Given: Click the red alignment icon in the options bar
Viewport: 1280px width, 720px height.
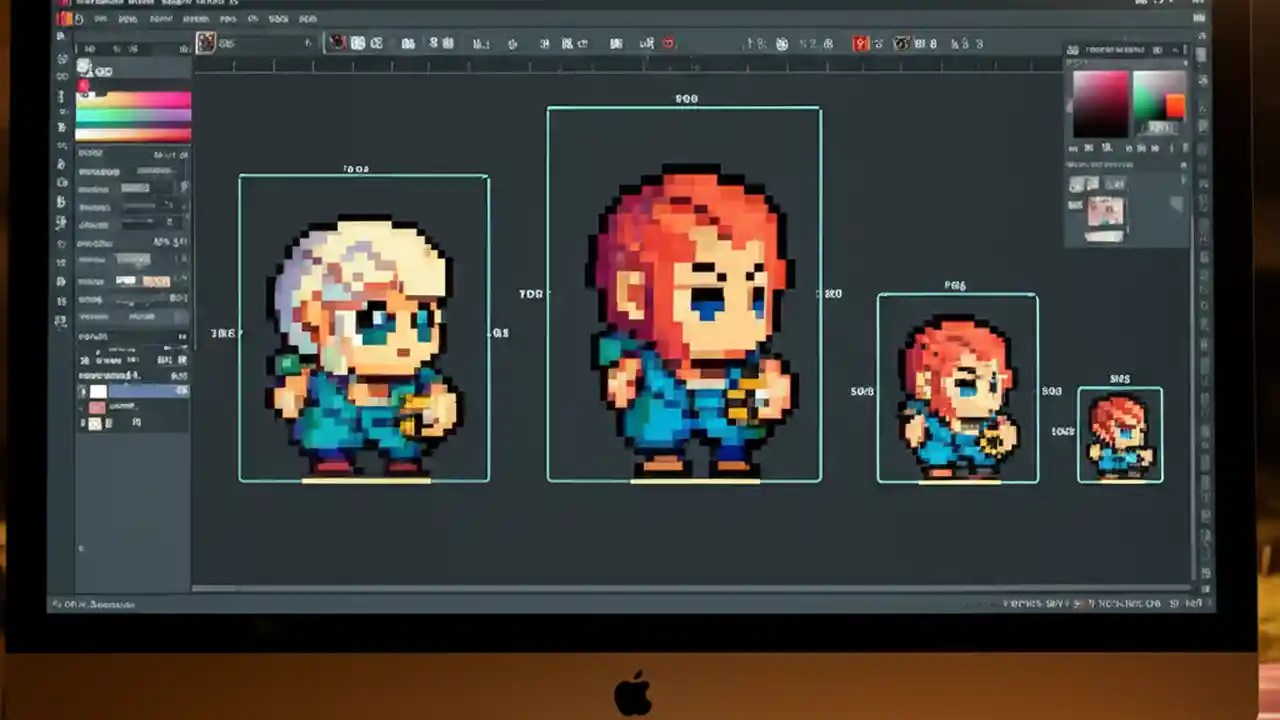Looking at the screenshot, I should 860,43.
